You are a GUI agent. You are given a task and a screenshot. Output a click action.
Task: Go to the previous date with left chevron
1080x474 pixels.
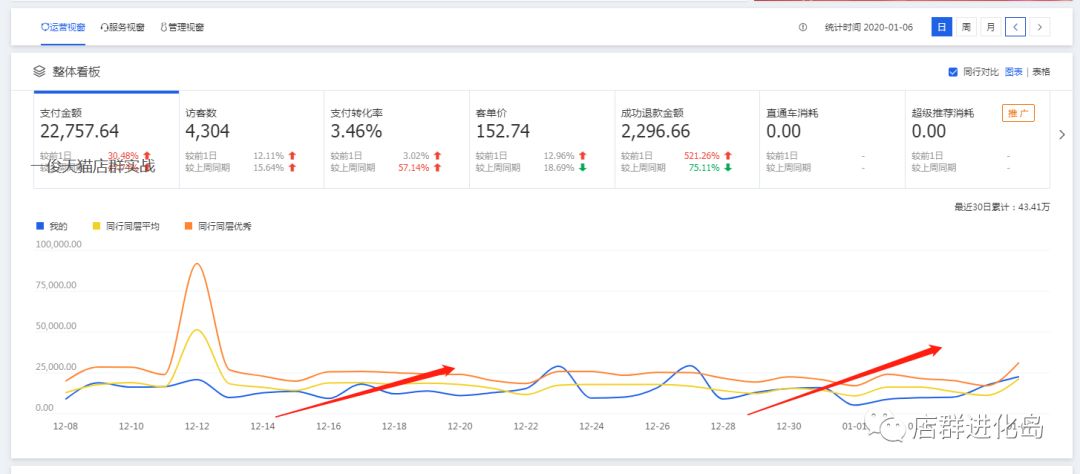[x=1015, y=28]
